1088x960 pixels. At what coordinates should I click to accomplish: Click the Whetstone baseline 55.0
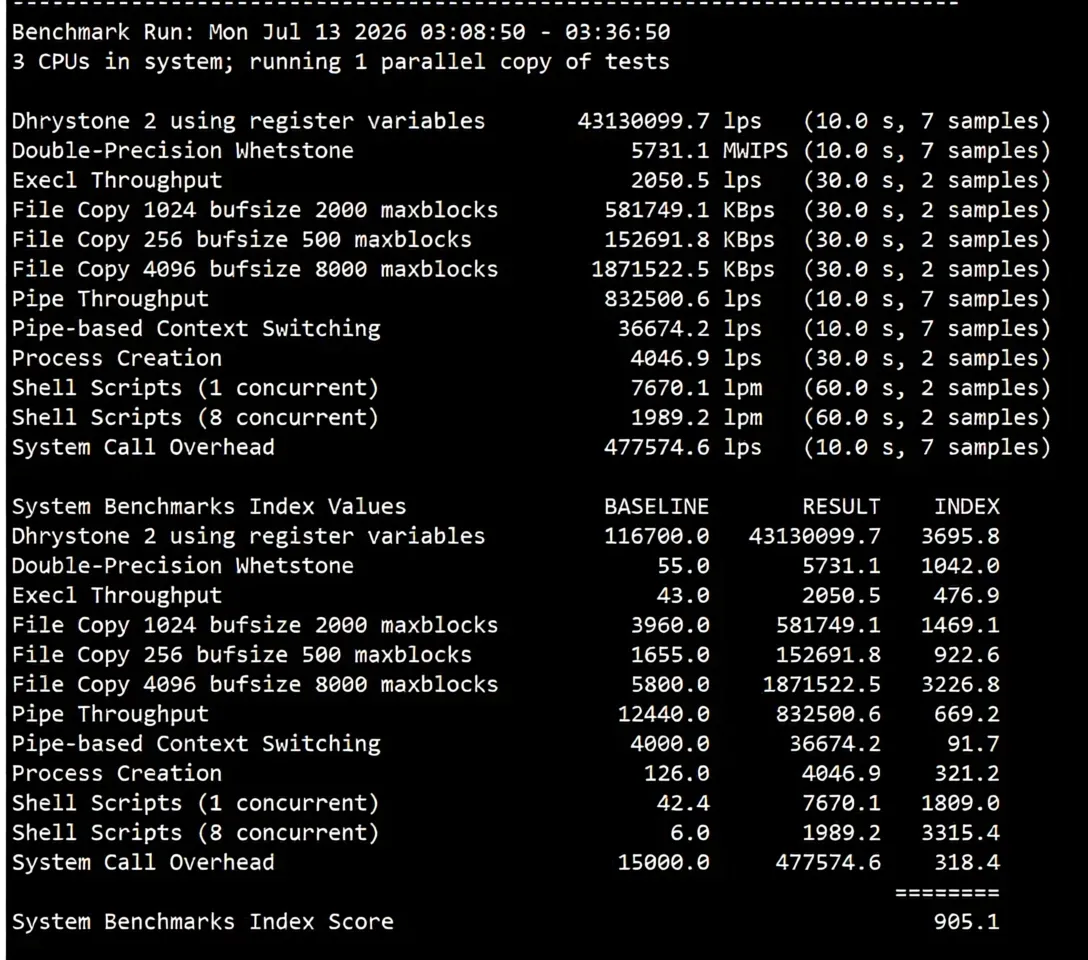click(x=683, y=566)
